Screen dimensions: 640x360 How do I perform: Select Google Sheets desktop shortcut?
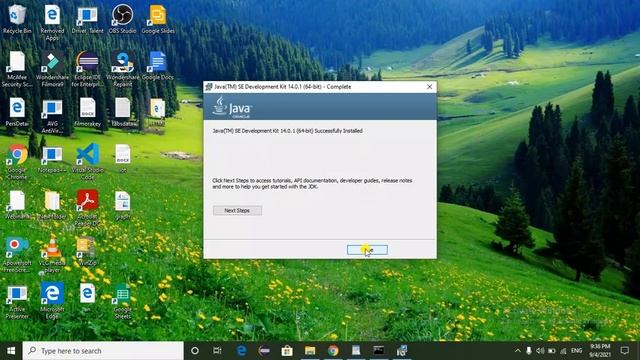122,301
